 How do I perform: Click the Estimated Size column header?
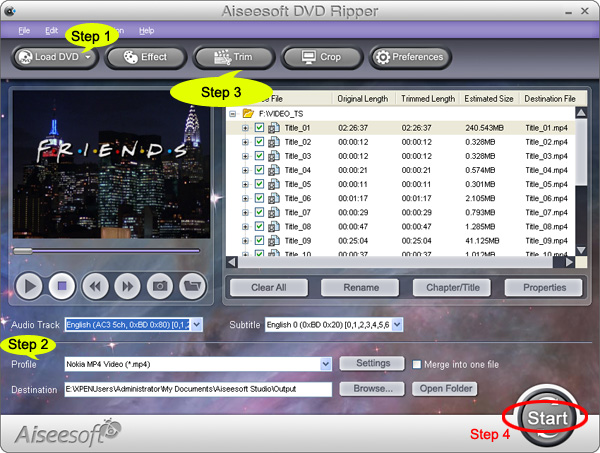tap(489, 99)
